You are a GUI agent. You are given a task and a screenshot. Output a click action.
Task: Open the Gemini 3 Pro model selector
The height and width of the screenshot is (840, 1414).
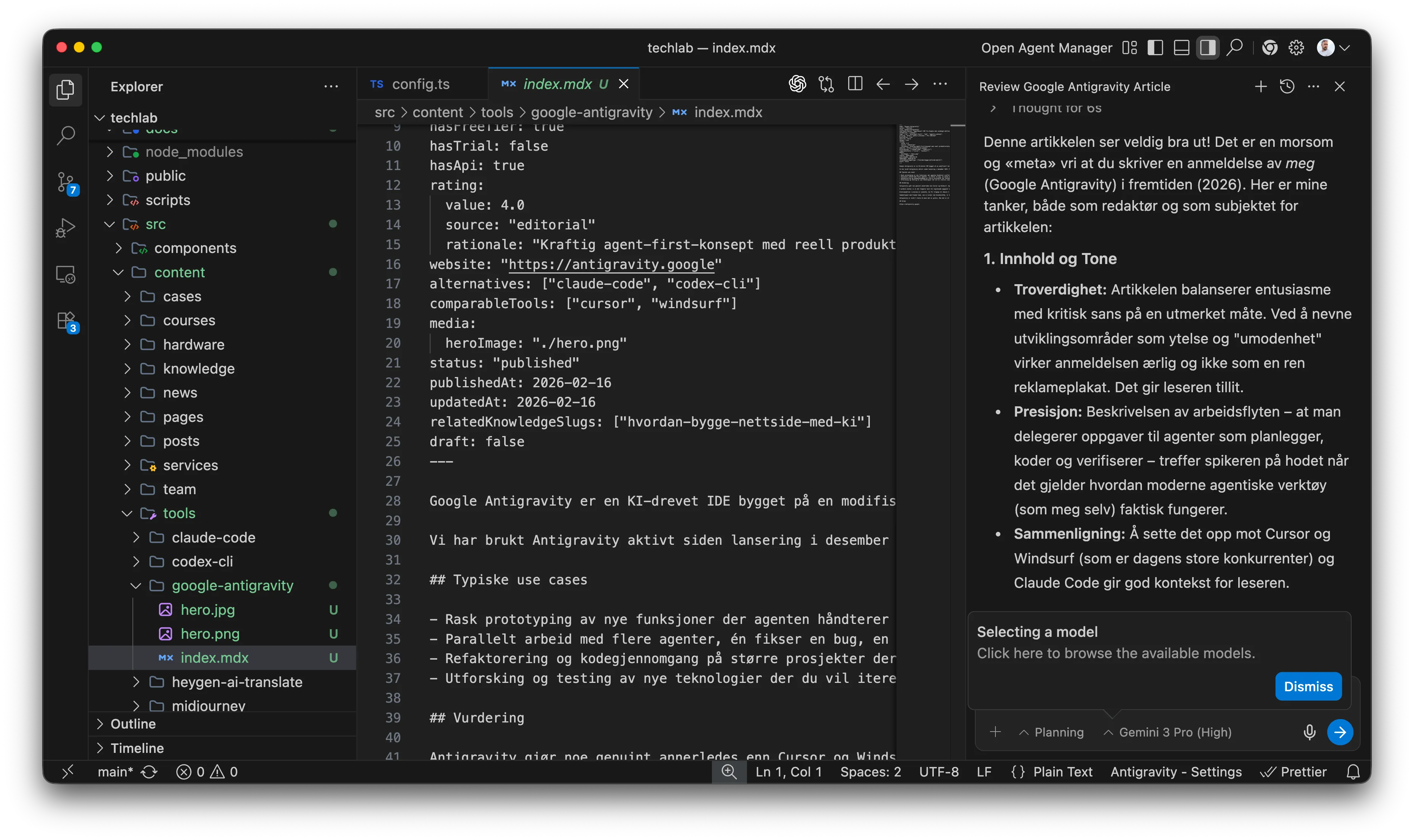click(x=1168, y=732)
